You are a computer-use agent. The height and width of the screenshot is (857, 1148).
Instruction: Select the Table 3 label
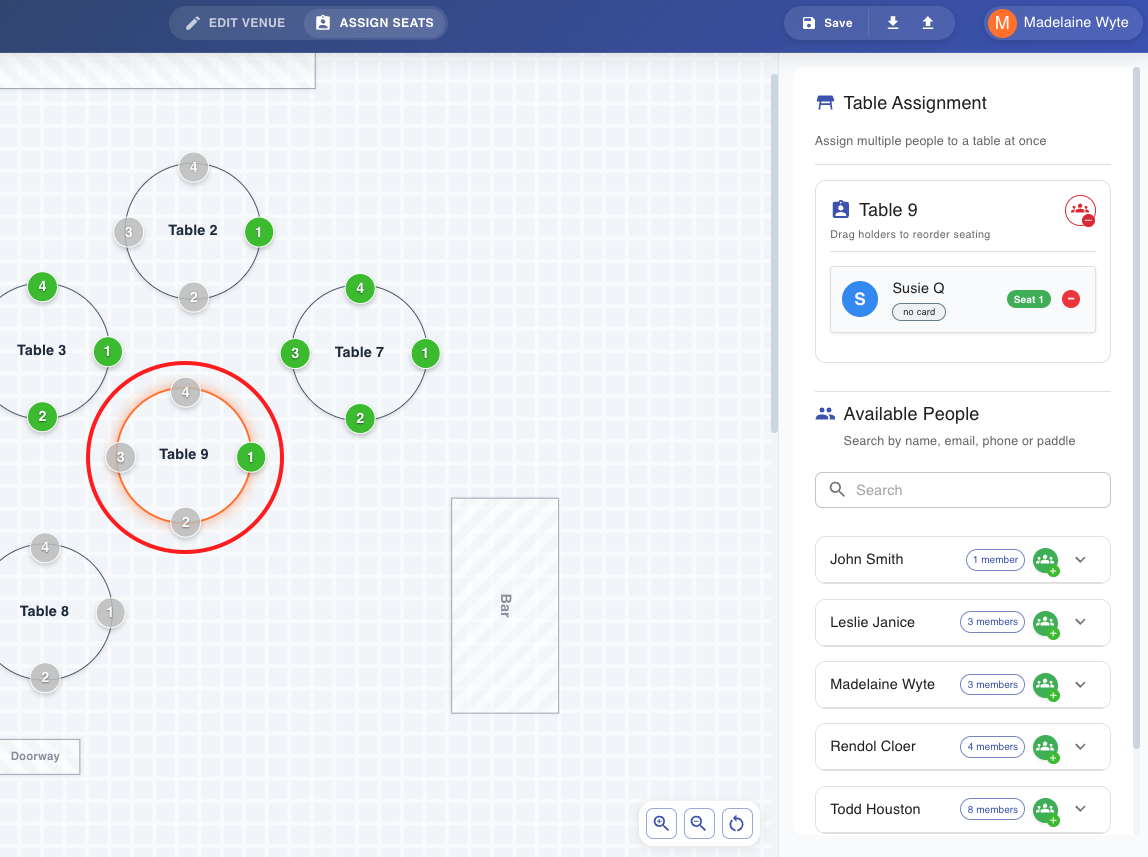pos(41,350)
